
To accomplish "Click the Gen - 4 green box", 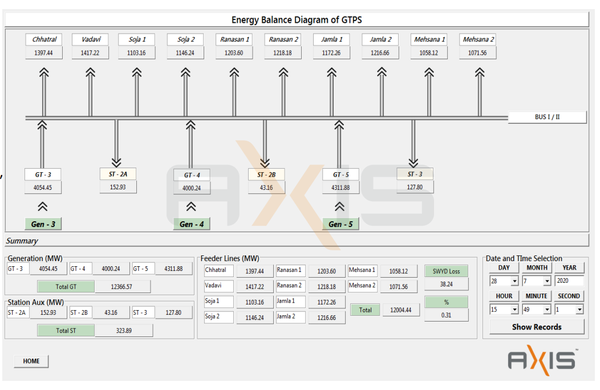I will pos(191,224).
